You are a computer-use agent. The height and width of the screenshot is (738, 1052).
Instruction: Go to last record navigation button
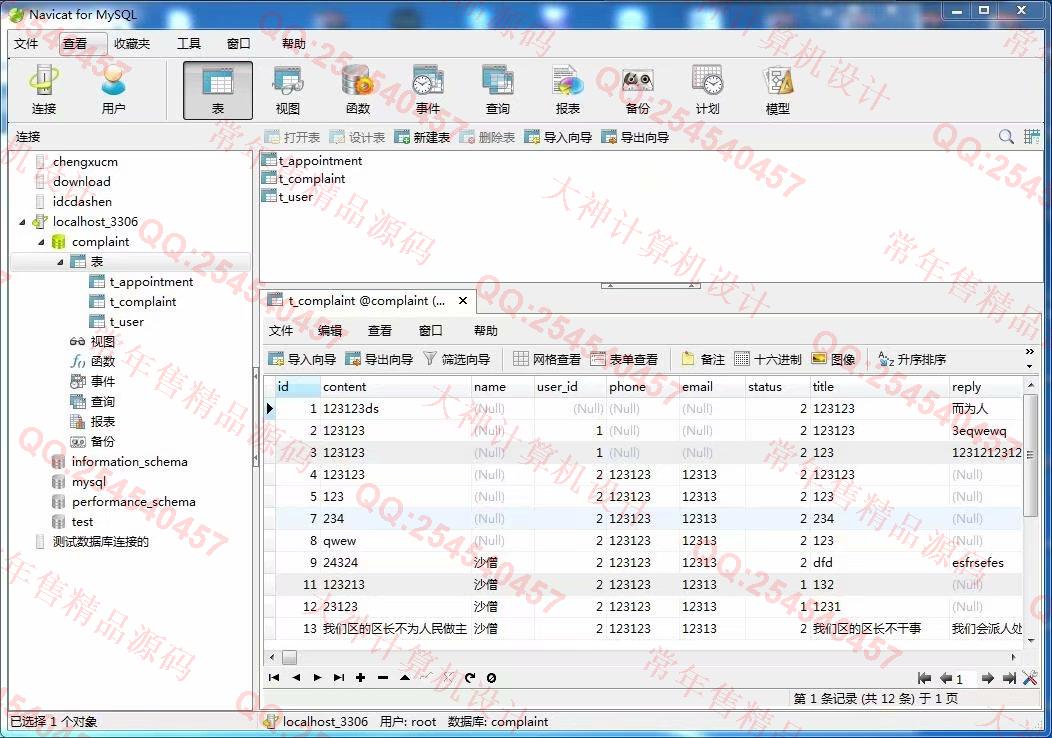click(x=339, y=678)
